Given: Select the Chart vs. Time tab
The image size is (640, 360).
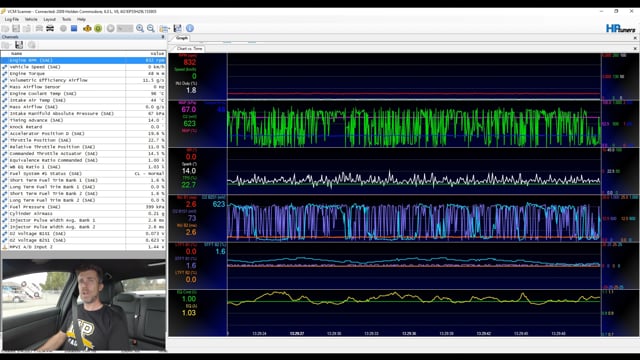Looking at the screenshot, I should click(189, 49).
